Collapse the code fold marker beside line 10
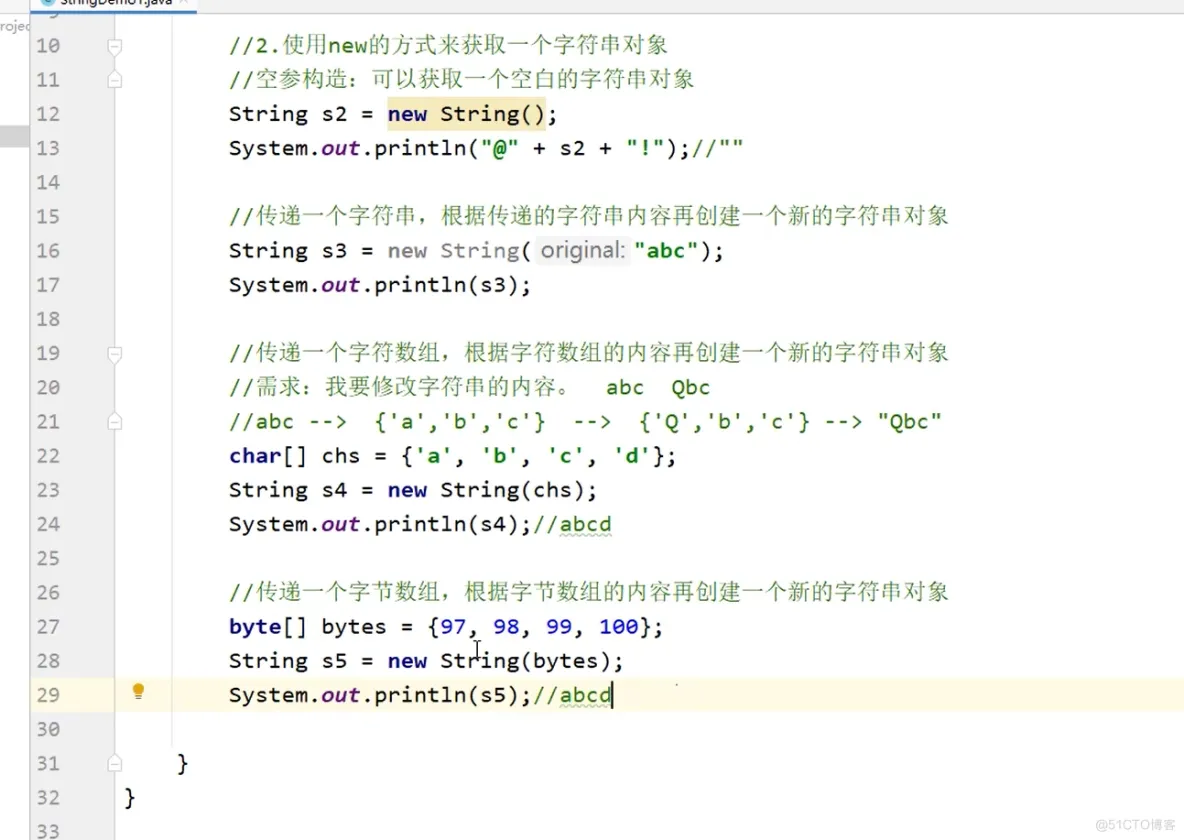Viewport: 1184px width, 840px height. click(x=114, y=45)
